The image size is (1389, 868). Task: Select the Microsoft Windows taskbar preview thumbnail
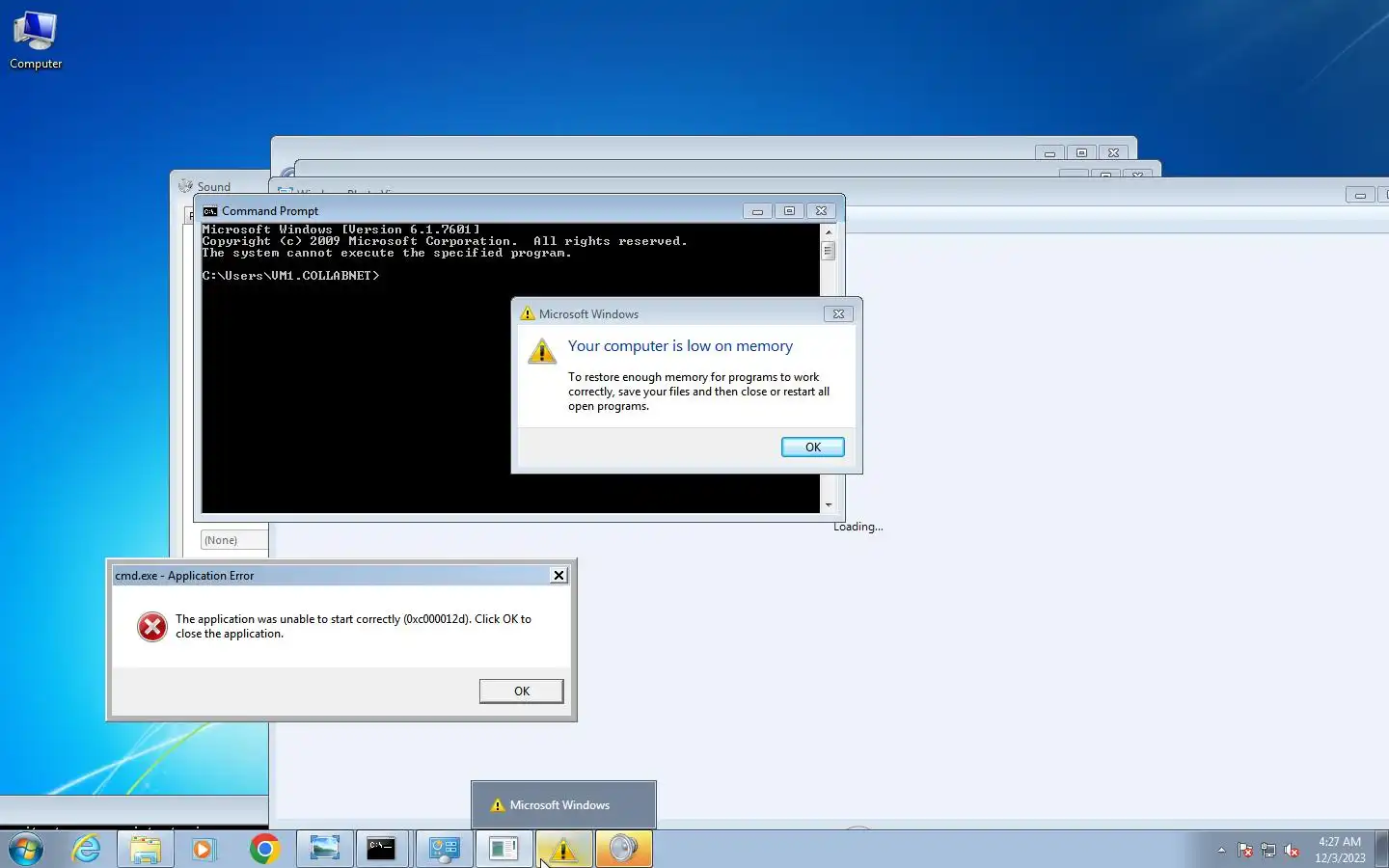point(563,805)
